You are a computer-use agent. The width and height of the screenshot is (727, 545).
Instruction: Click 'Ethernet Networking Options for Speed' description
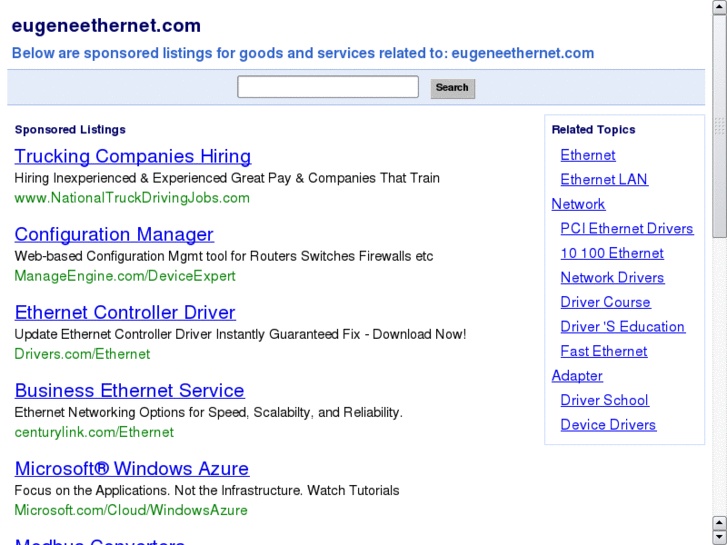[209, 412]
